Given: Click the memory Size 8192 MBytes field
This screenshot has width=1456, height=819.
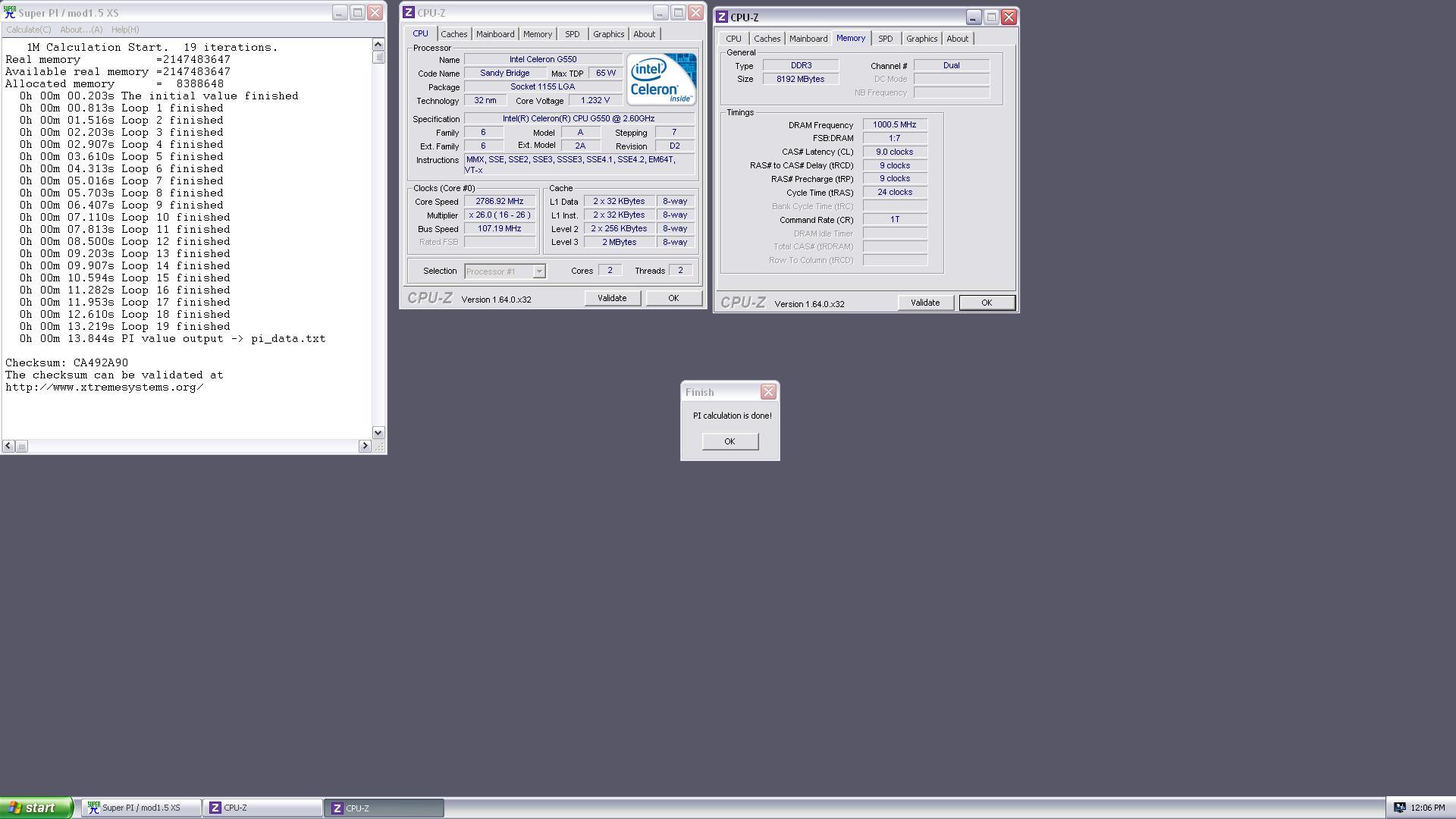Looking at the screenshot, I should [x=801, y=79].
